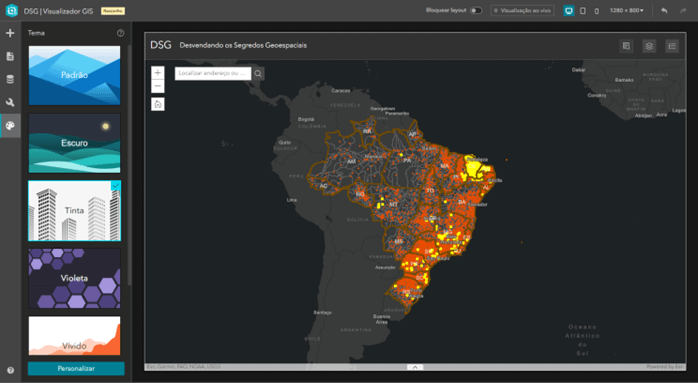Screen dimensions: 698x383
Task: Open the Utilities wrench icon
Action: pos(10,102)
